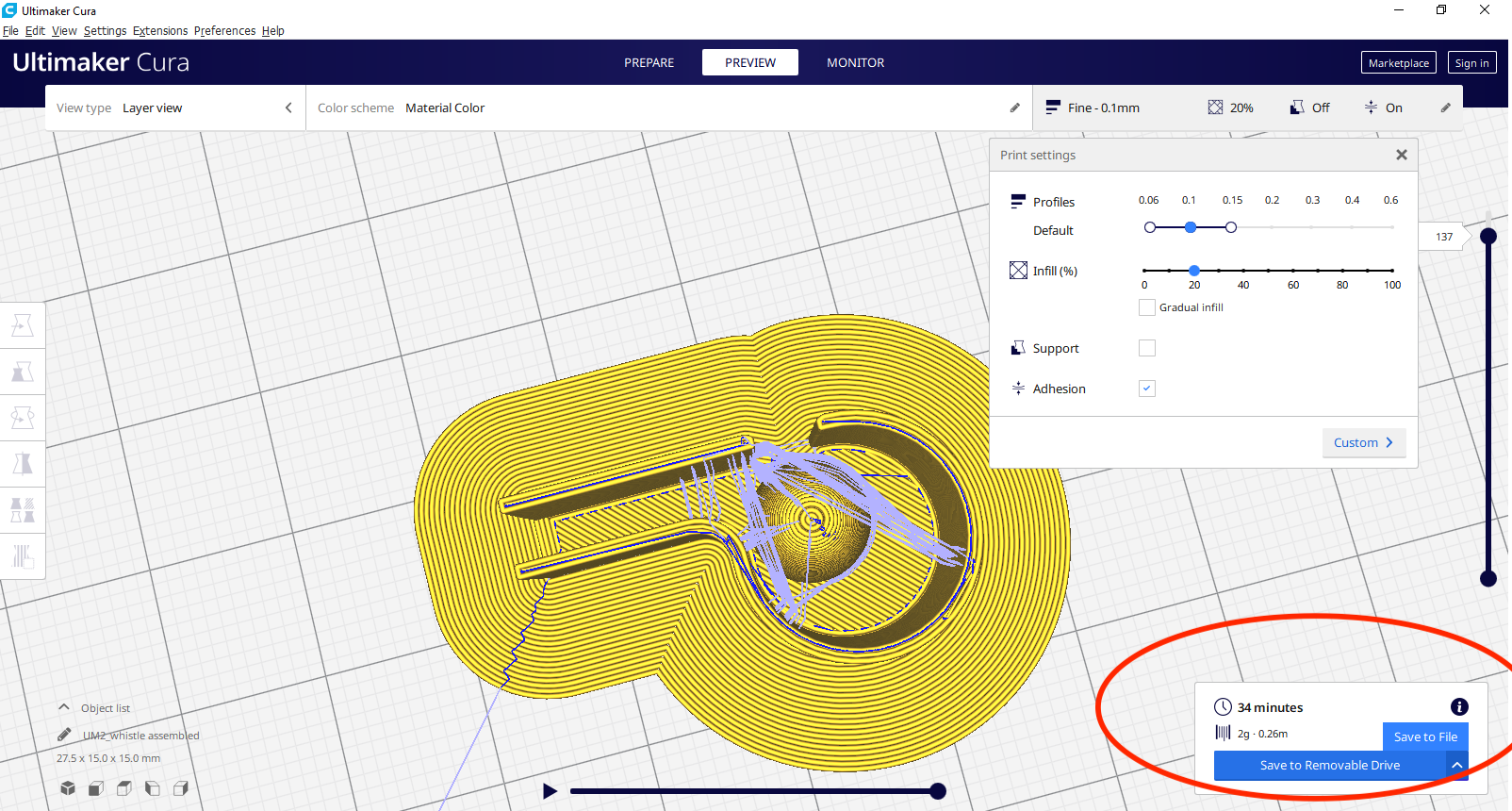Select UM2_whistle assembled in object list
The height and width of the screenshot is (811, 1512).
click(x=140, y=736)
